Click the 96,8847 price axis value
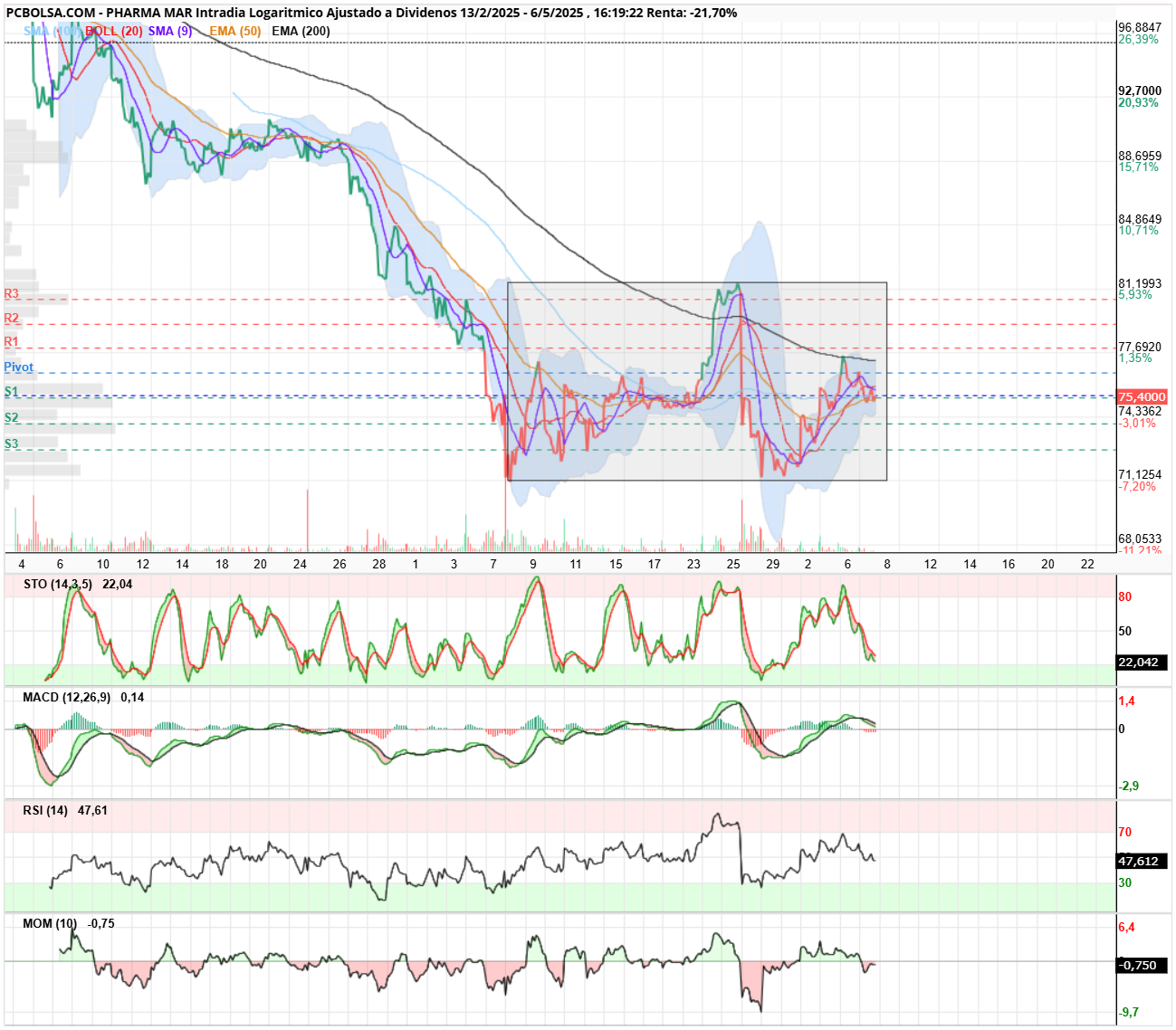The width and height of the screenshot is (1176, 1030). click(1140, 28)
